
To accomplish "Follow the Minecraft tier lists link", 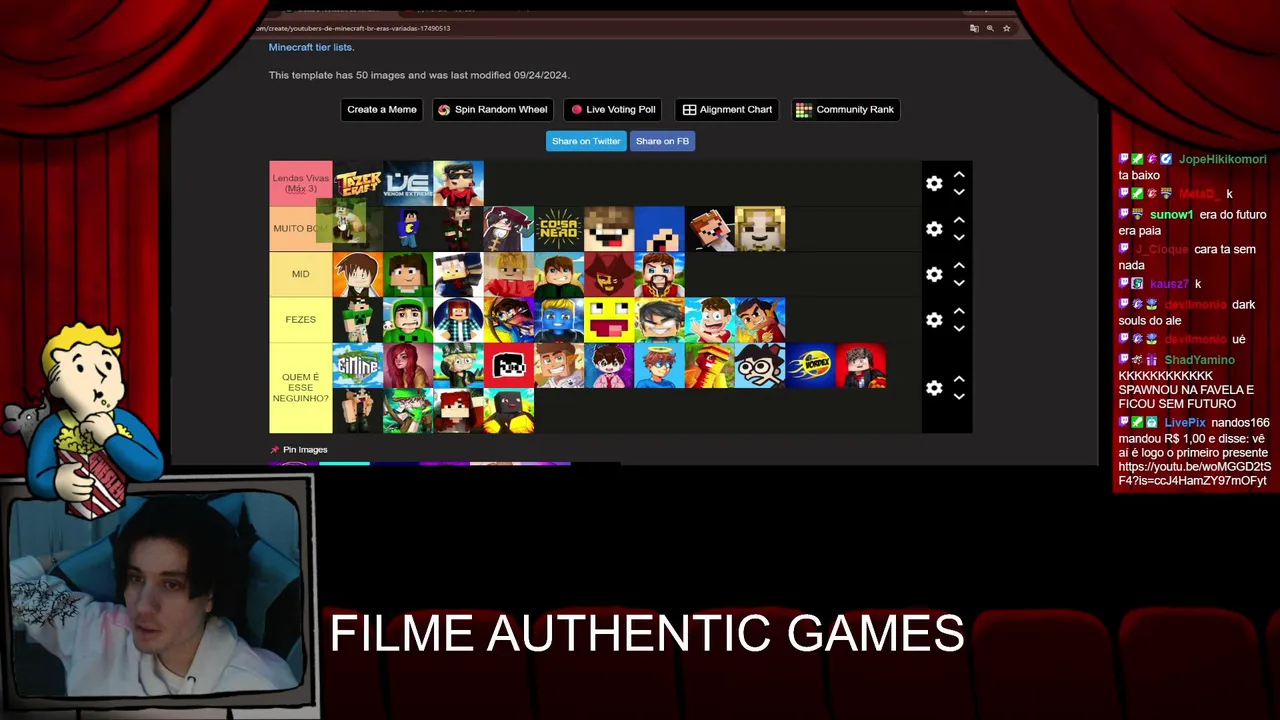I will point(310,47).
